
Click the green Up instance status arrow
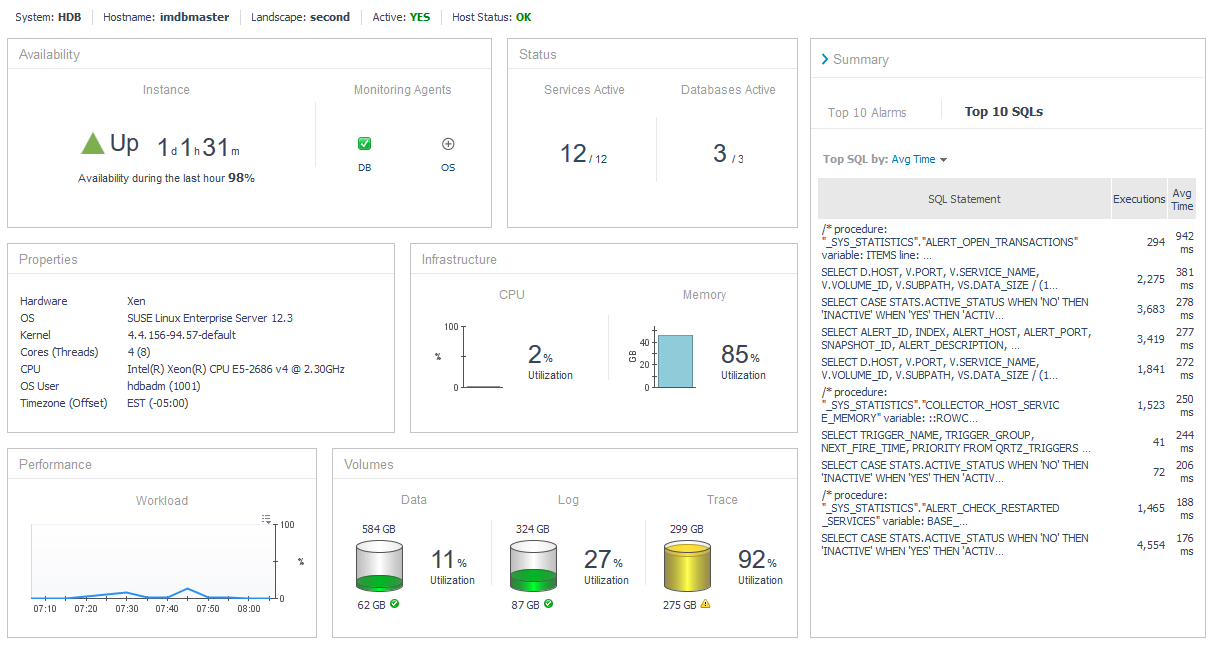click(x=93, y=144)
